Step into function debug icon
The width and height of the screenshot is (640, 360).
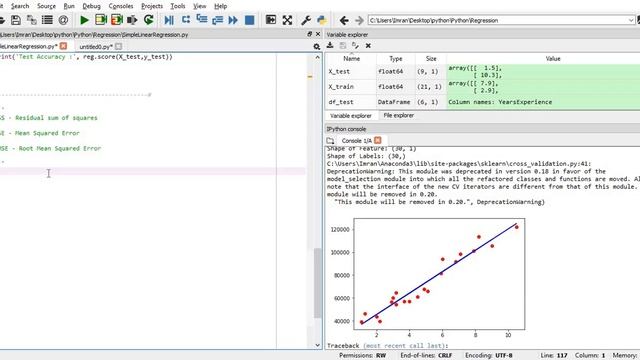coord(202,20)
